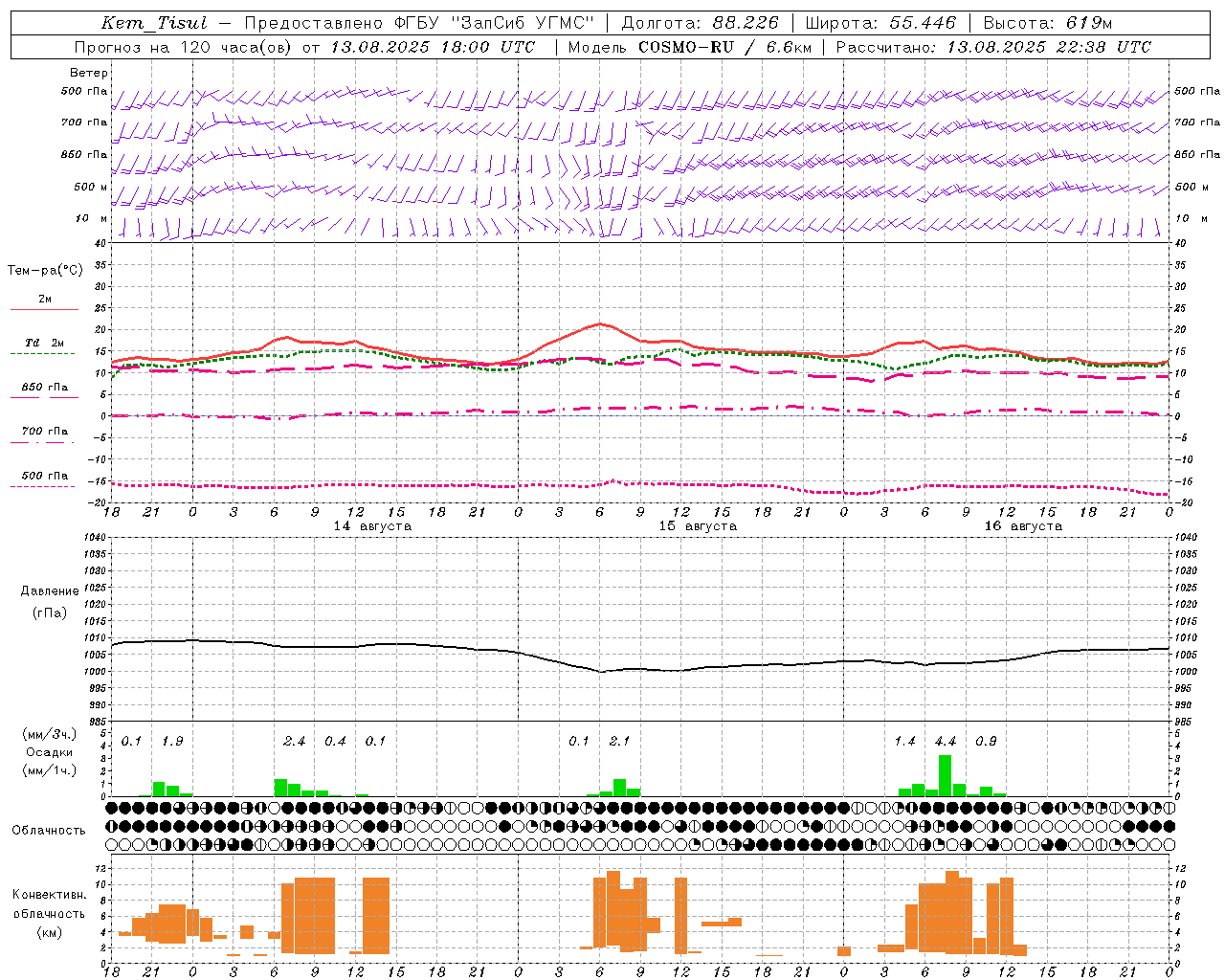The height and width of the screenshot is (980, 1225).
Task: Select the 0.4 precipitation total
Action: [335, 742]
